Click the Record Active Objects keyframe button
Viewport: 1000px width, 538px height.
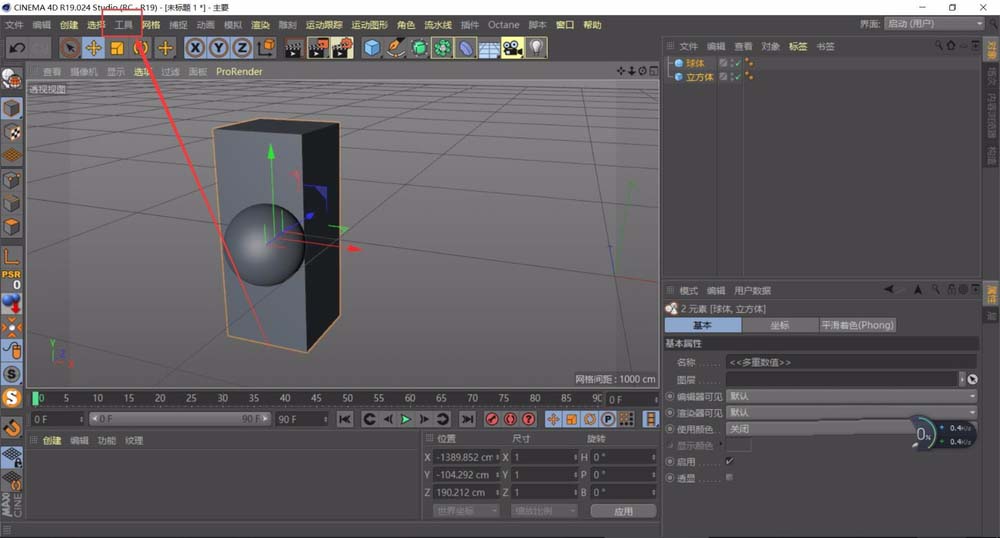tap(492, 419)
